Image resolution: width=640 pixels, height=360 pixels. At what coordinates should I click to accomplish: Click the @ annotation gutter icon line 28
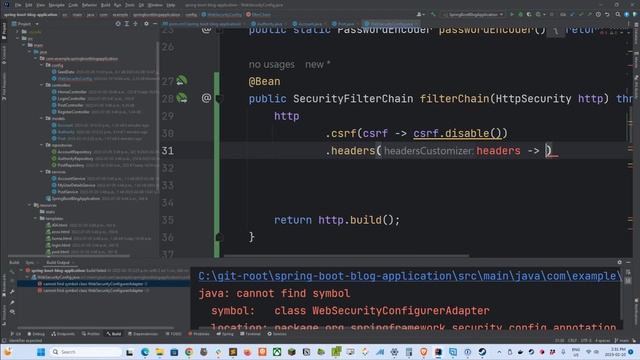(206, 98)
